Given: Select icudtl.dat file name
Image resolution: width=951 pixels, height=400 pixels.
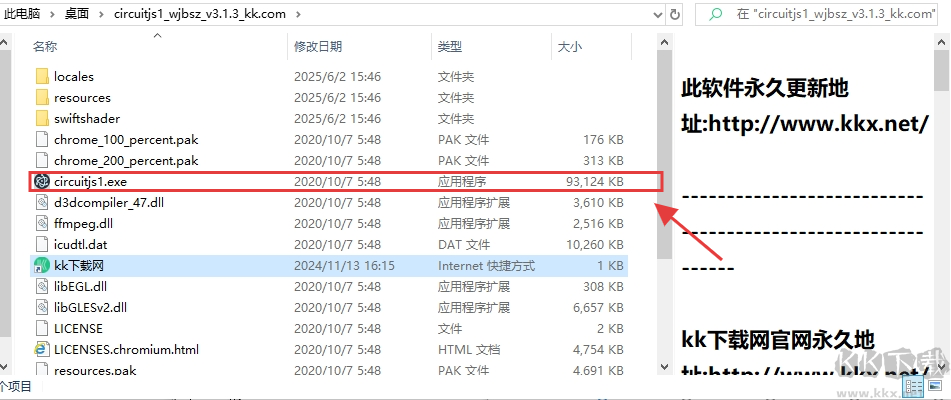Looking at the screenshot, I should (80, 244).
